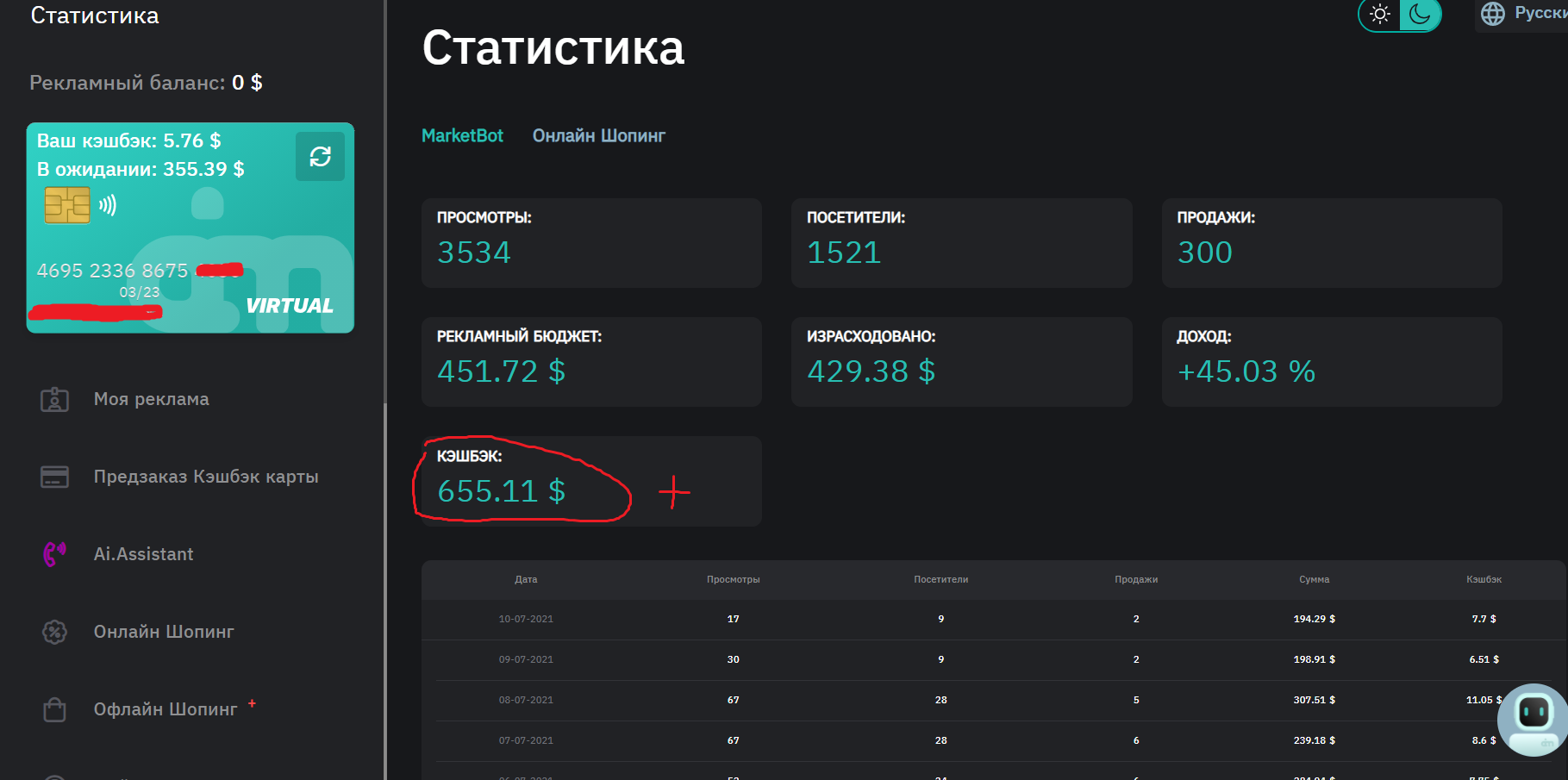Open the chat bot assistant bubble
The width and height of the screenshot is (1568, 780).
tap(1534, 720)
